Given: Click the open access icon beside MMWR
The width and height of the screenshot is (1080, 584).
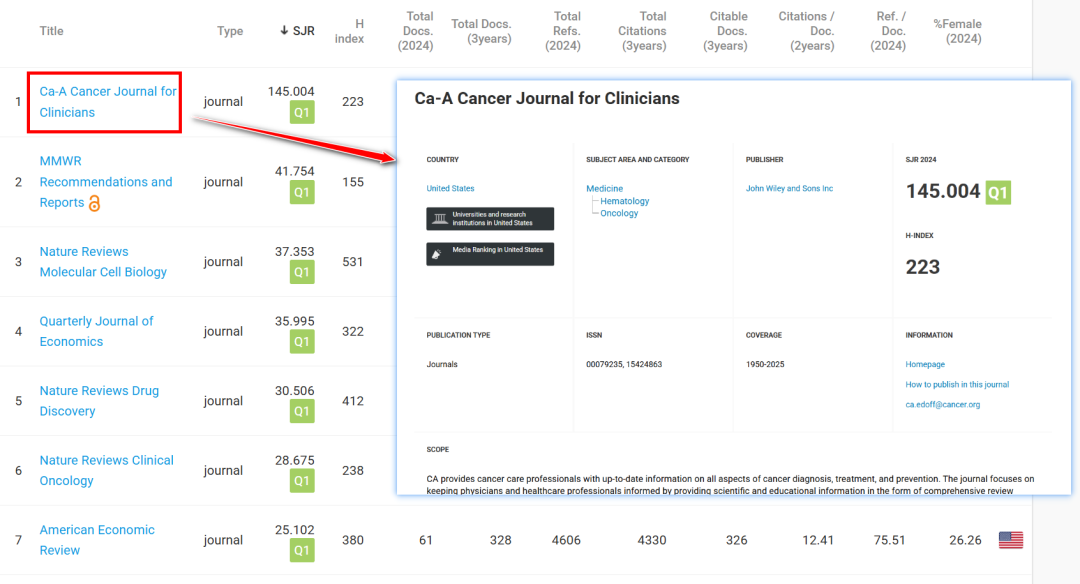Looking at the screenshot, I should pyautogui.click(x=95, y=203).
